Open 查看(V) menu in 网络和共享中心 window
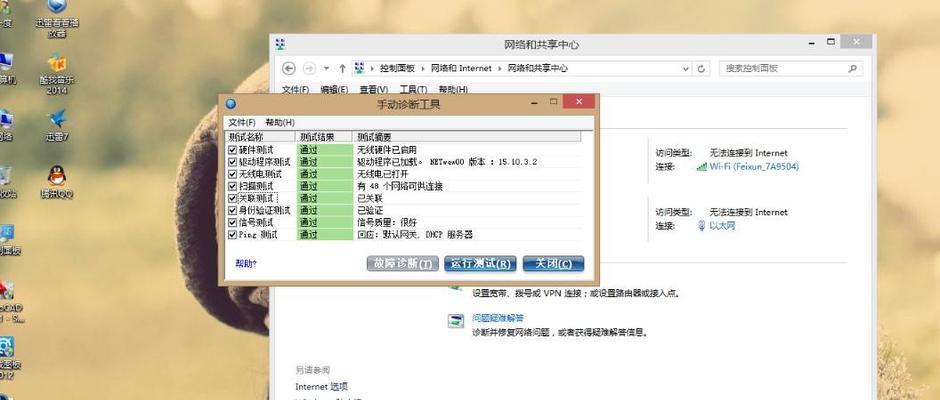 tap(373, 89)
